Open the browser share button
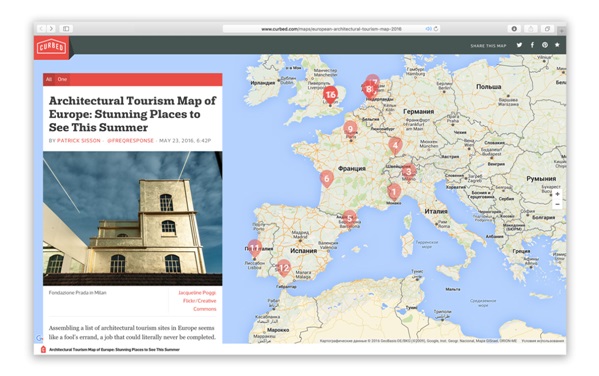The image size is (599, 376). tap(531, 29)
